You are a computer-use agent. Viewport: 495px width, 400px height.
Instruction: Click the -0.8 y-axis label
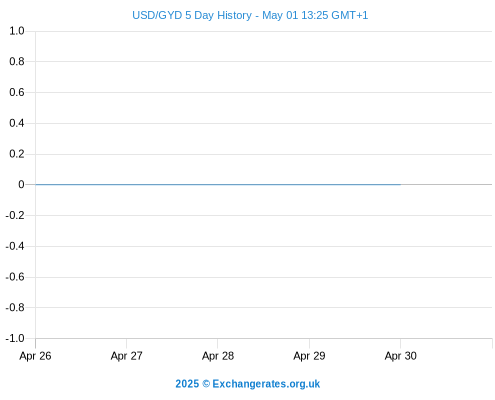coord(15,307)
